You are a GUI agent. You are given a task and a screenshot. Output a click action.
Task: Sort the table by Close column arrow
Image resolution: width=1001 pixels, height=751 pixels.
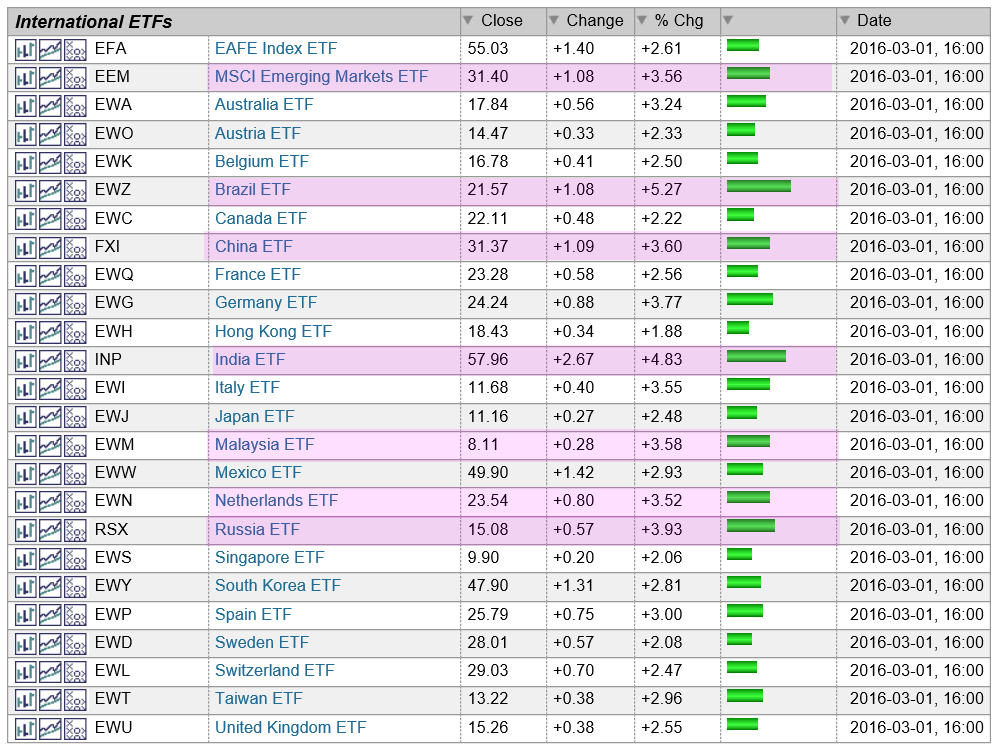tap(468, 21)
